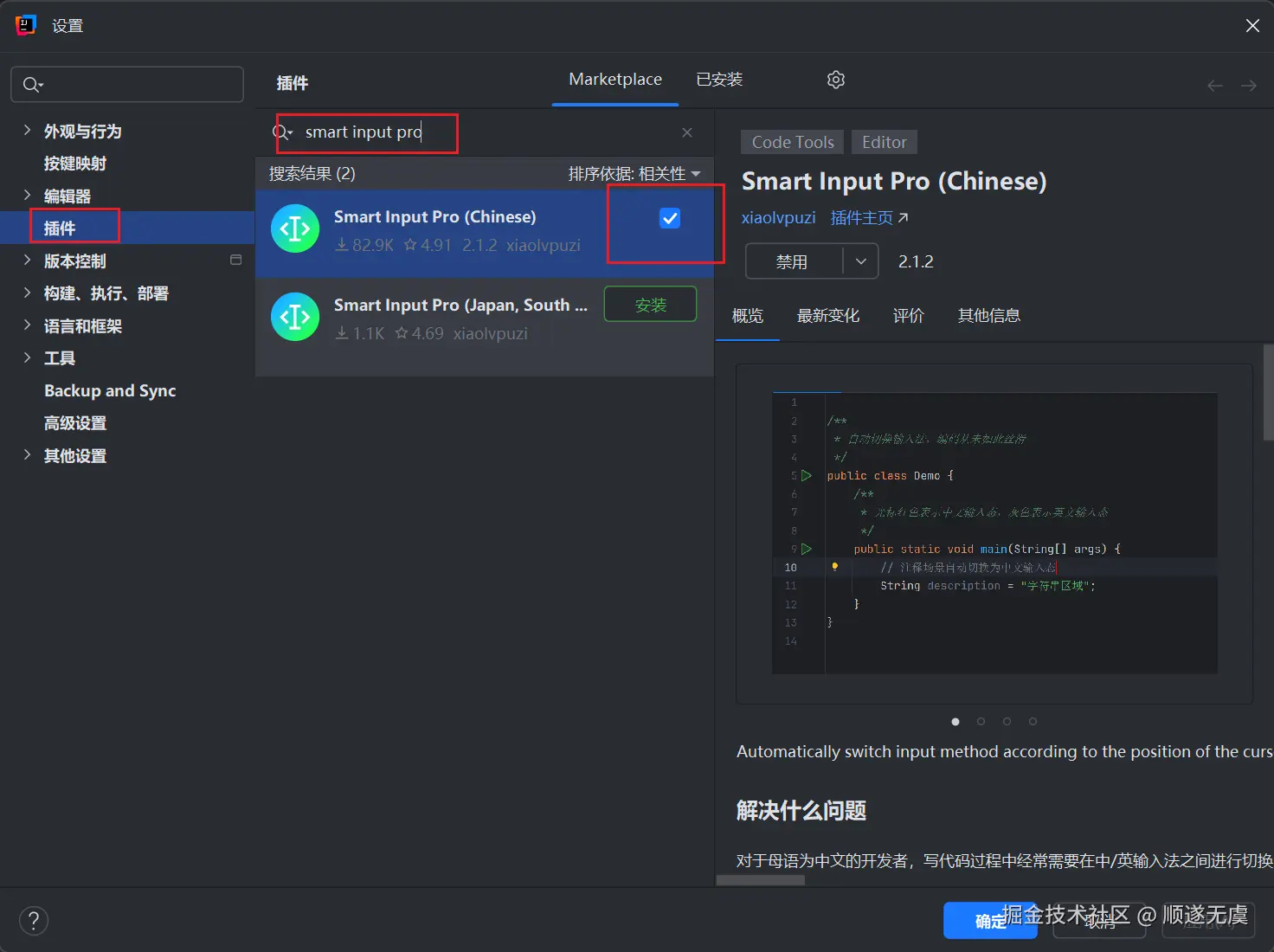Click the plugin screenshot preview
Image resolution: width=1274 pixels, height=952 pixels.
coord(994,533)
